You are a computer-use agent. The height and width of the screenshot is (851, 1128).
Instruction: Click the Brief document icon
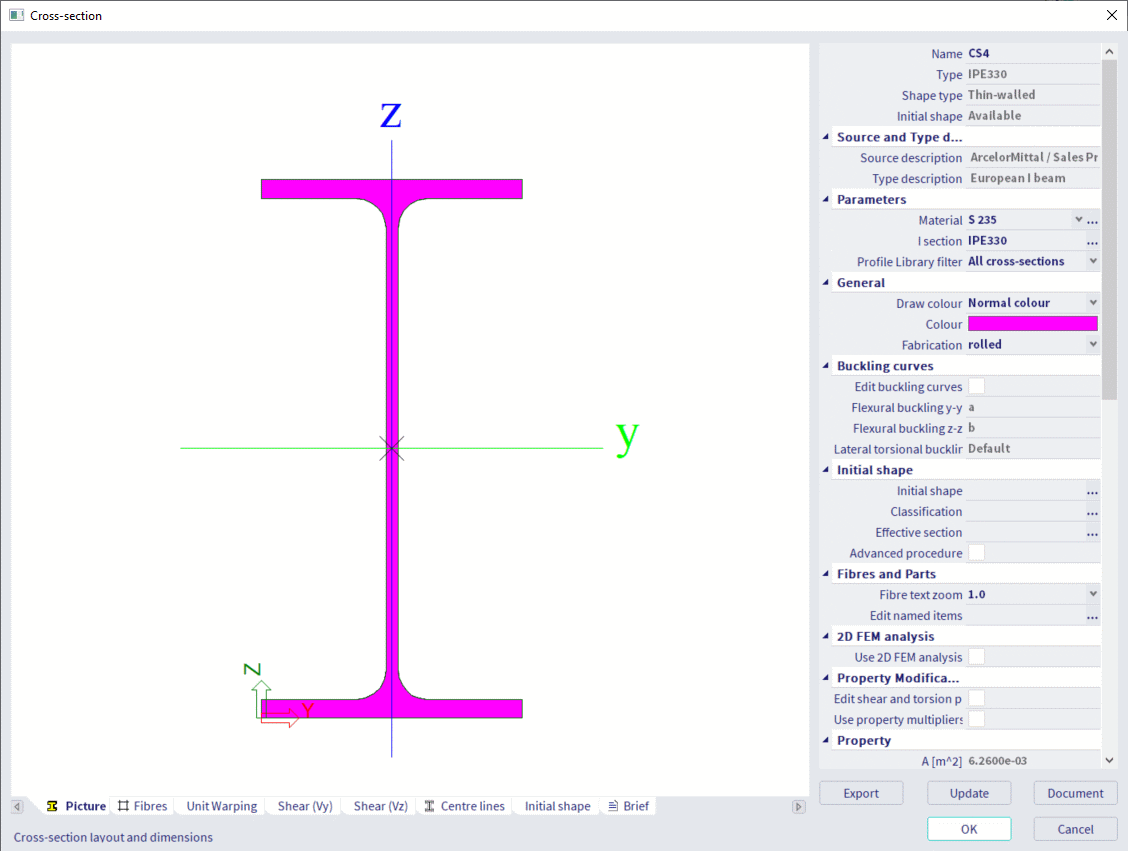point(611,805)
